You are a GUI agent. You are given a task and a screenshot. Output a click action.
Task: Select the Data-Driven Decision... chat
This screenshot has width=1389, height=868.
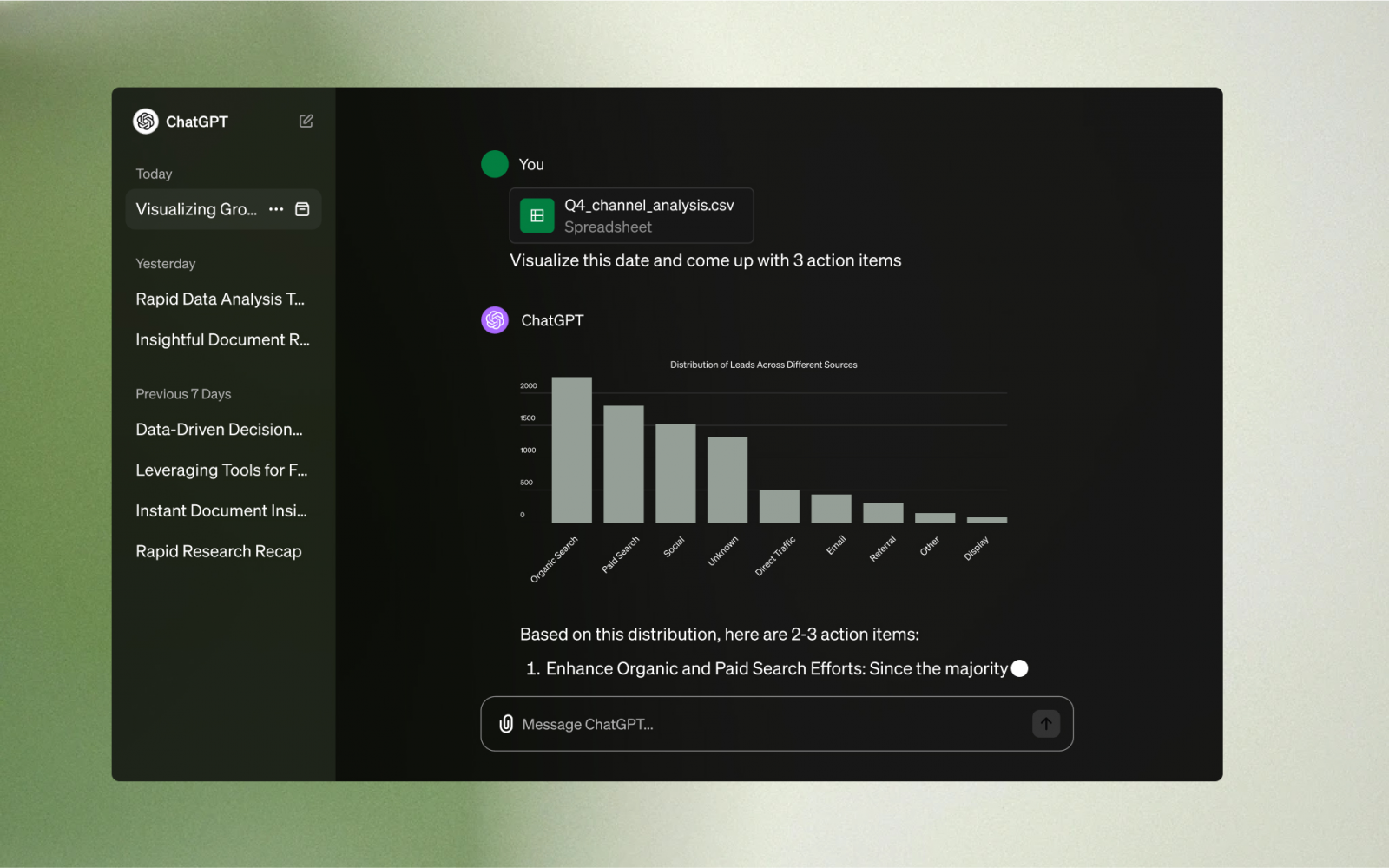pos(219,430)
